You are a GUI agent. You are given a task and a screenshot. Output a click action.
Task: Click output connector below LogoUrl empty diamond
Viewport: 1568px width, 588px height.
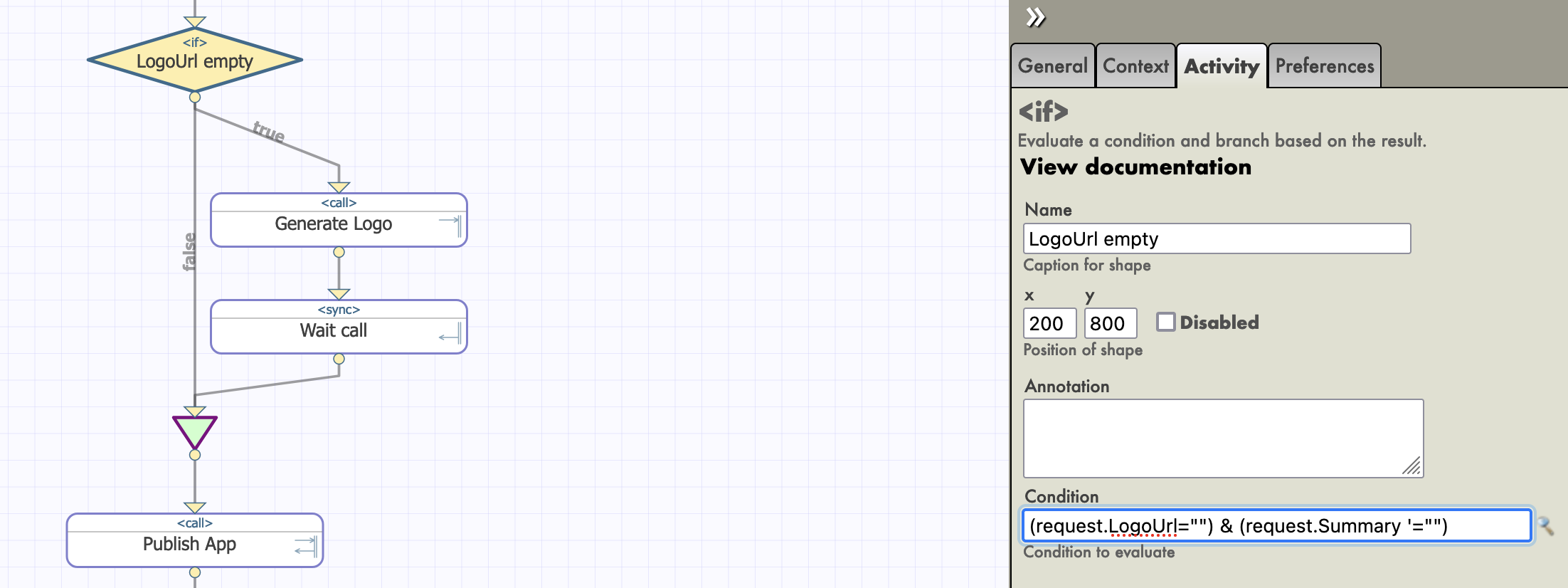pos(194,97)
